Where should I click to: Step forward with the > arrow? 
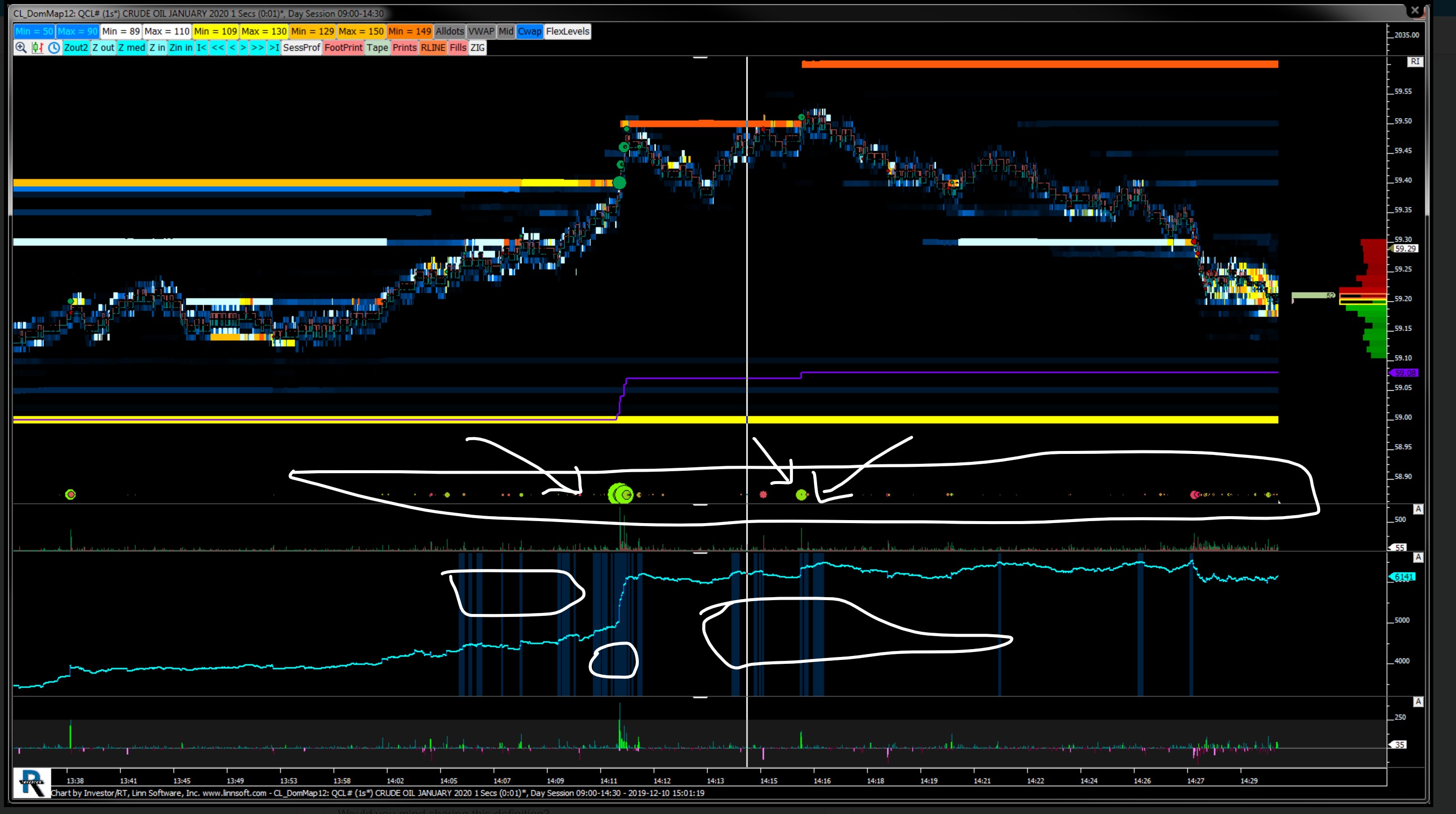point(243,47)
